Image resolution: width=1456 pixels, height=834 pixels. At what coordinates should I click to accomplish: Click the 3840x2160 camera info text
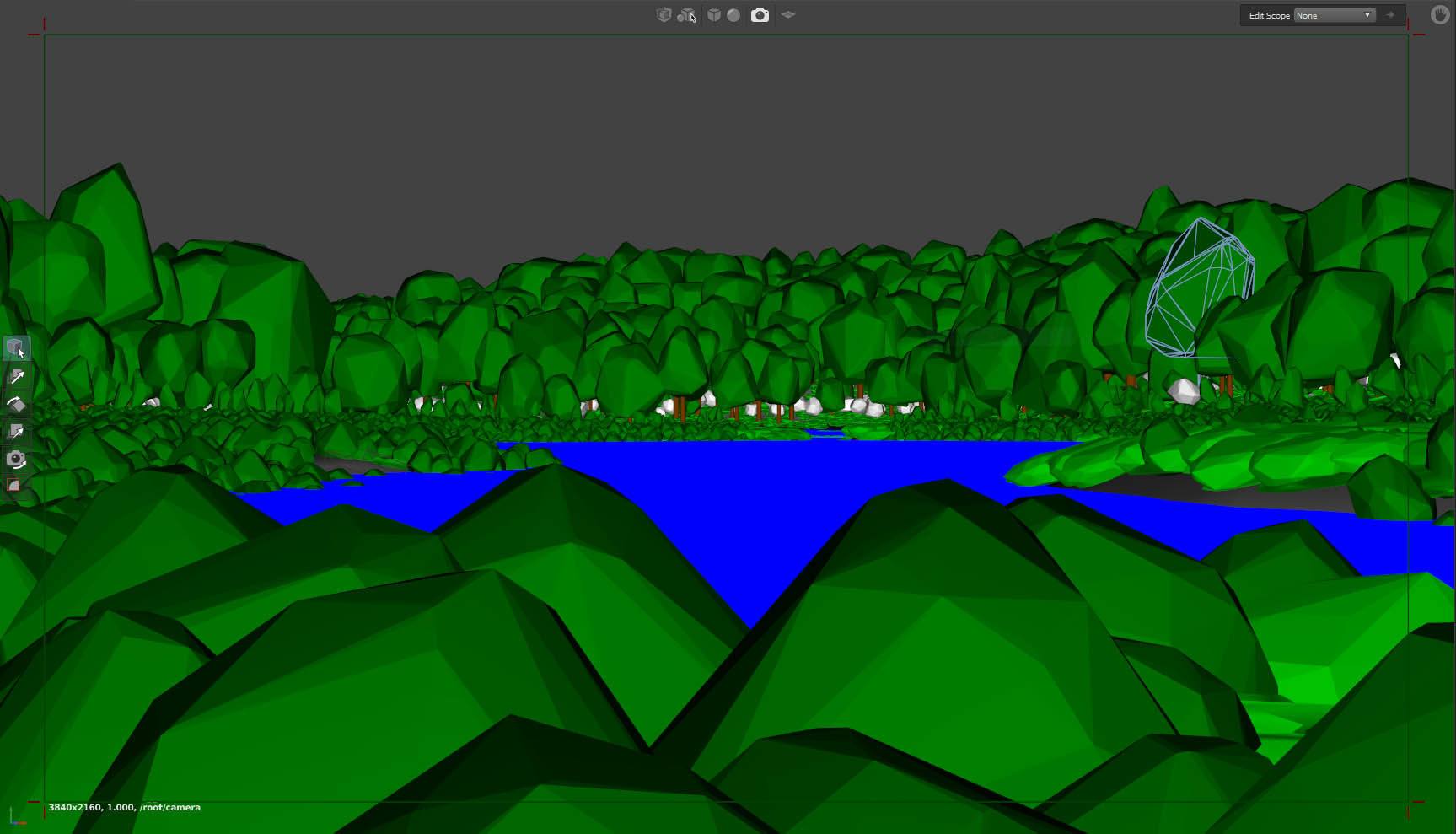point(125,807)
